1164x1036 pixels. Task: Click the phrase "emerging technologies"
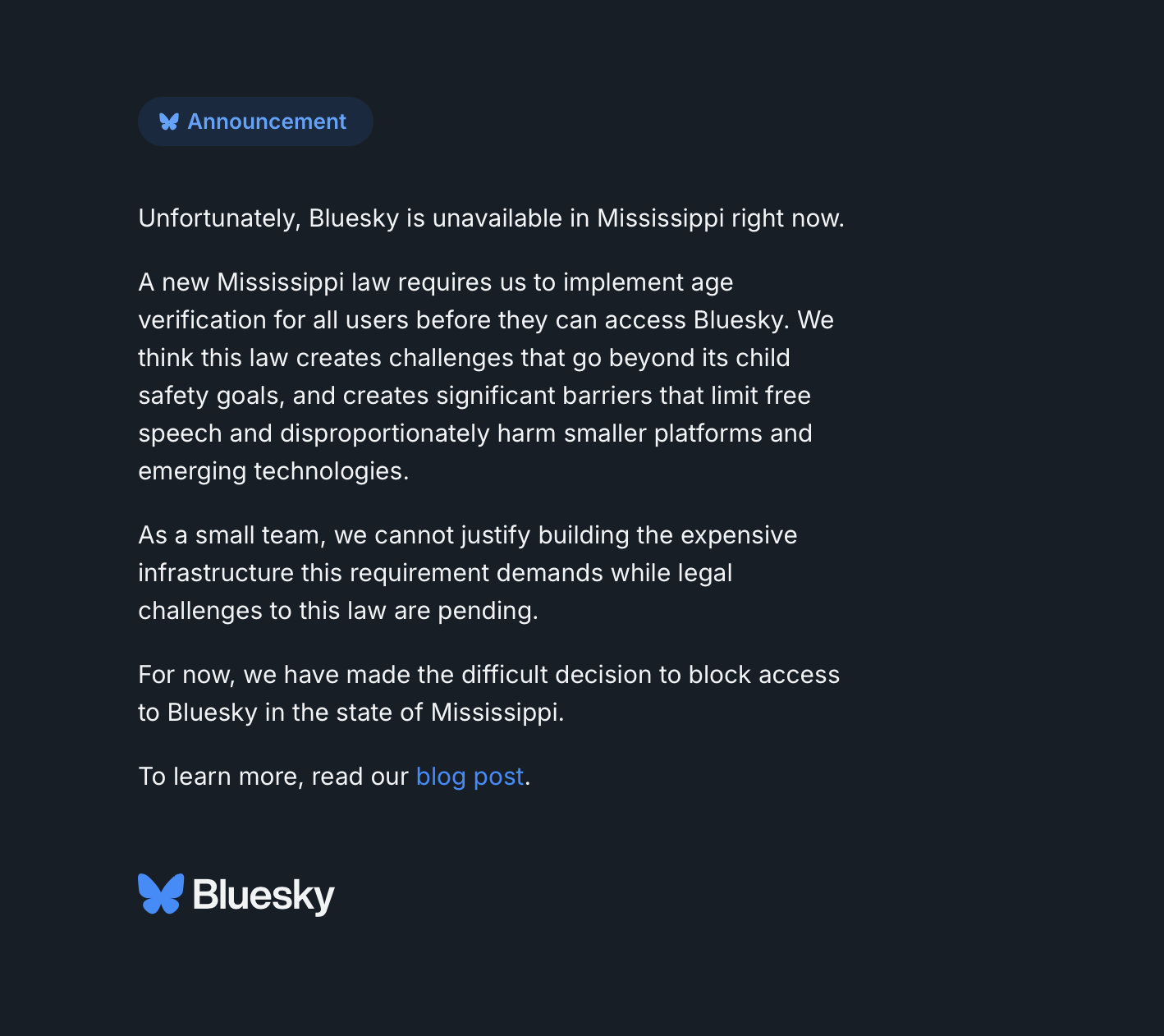pyautogui.click(x=273, y=471)
